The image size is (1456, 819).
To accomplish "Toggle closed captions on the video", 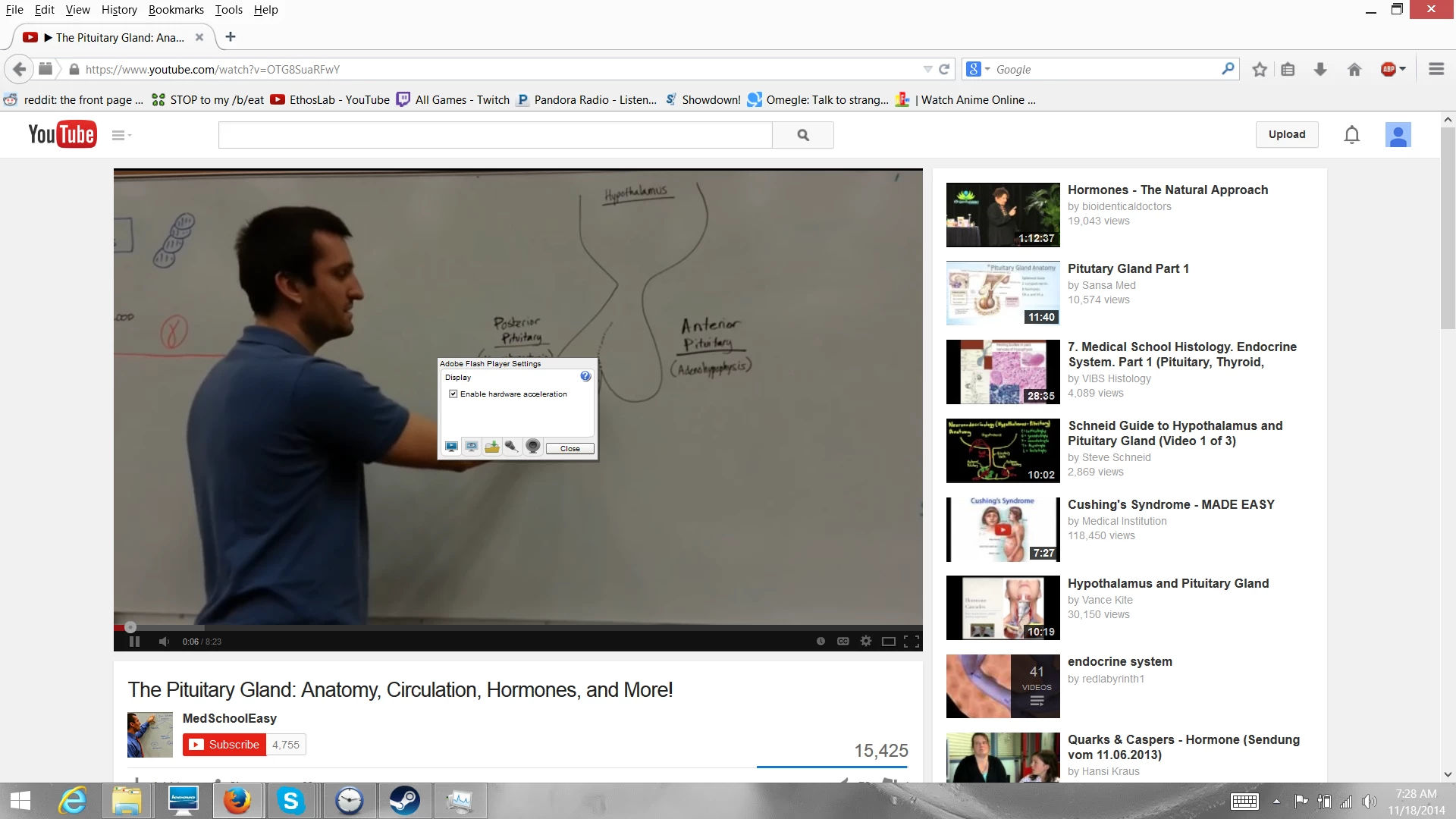I will pos(843,642).
